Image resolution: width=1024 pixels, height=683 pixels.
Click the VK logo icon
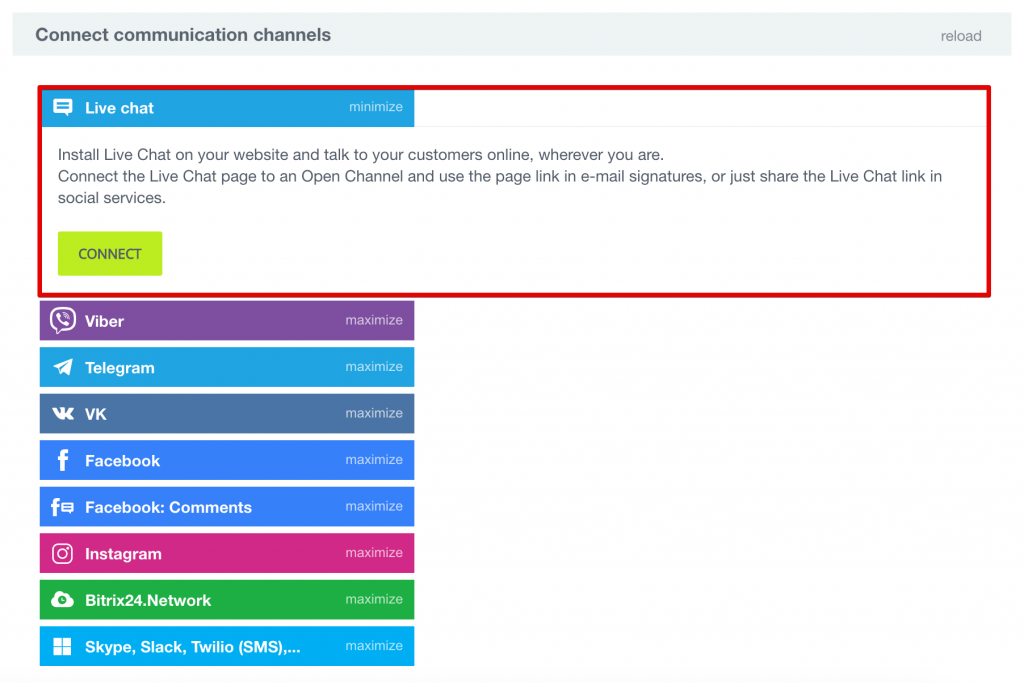tap(63, 413)
